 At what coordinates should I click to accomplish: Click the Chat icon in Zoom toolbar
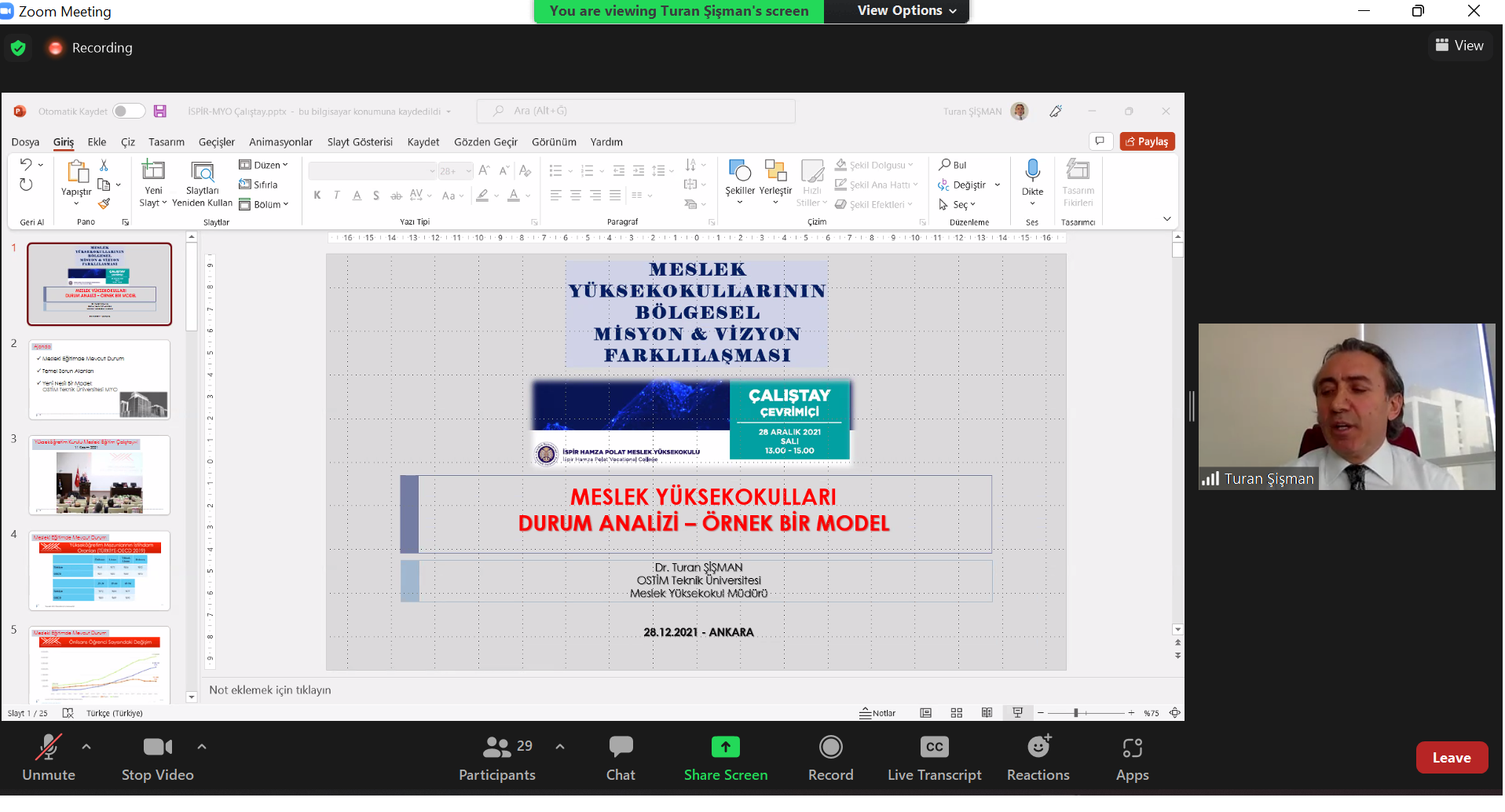pos(620,747)
